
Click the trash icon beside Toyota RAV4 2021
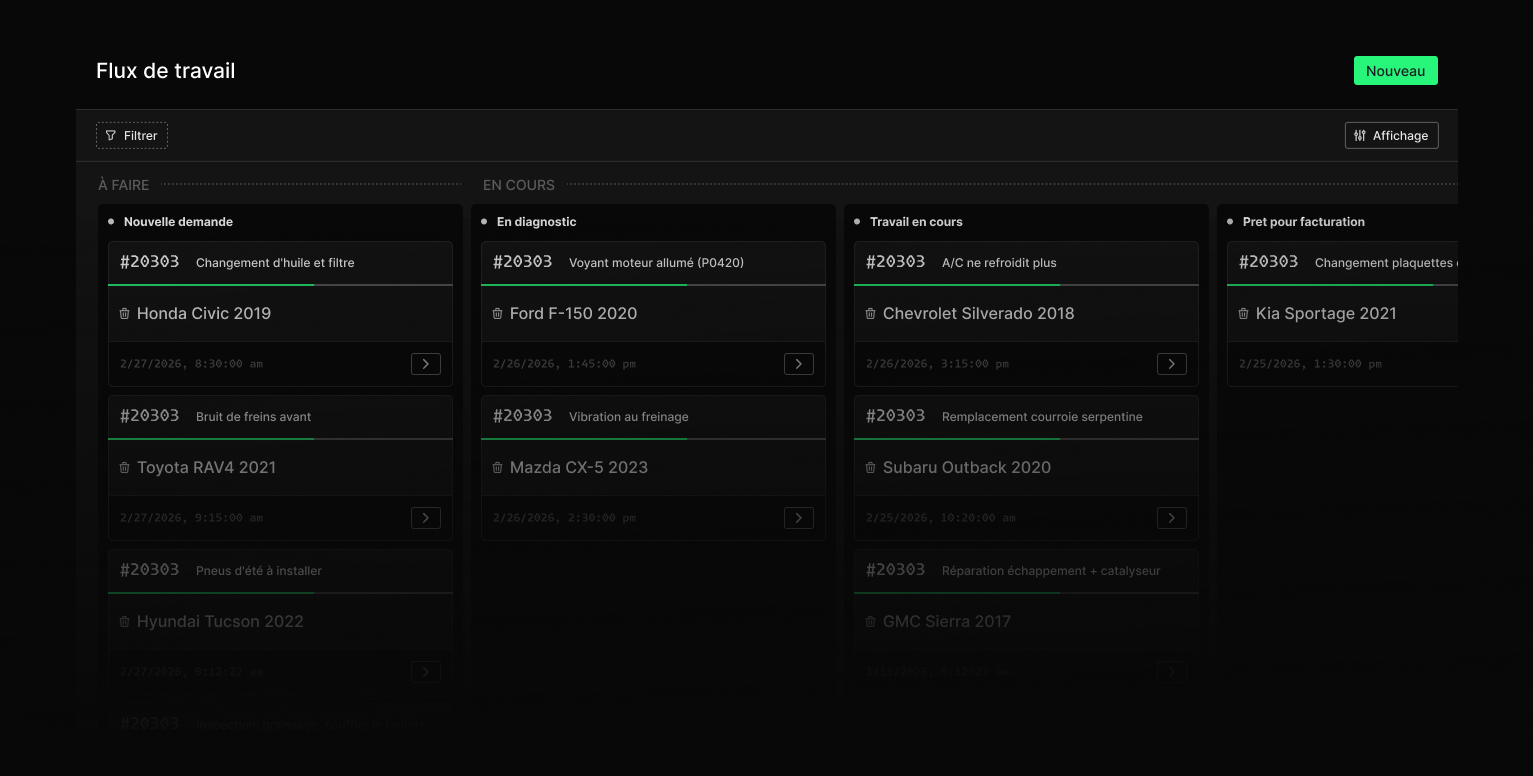point(125,468)
